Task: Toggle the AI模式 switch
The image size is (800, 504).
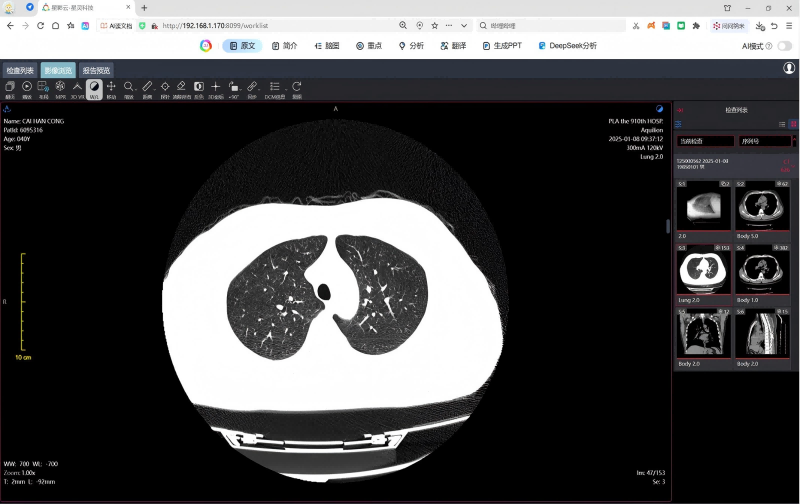Action: (784, 45)
